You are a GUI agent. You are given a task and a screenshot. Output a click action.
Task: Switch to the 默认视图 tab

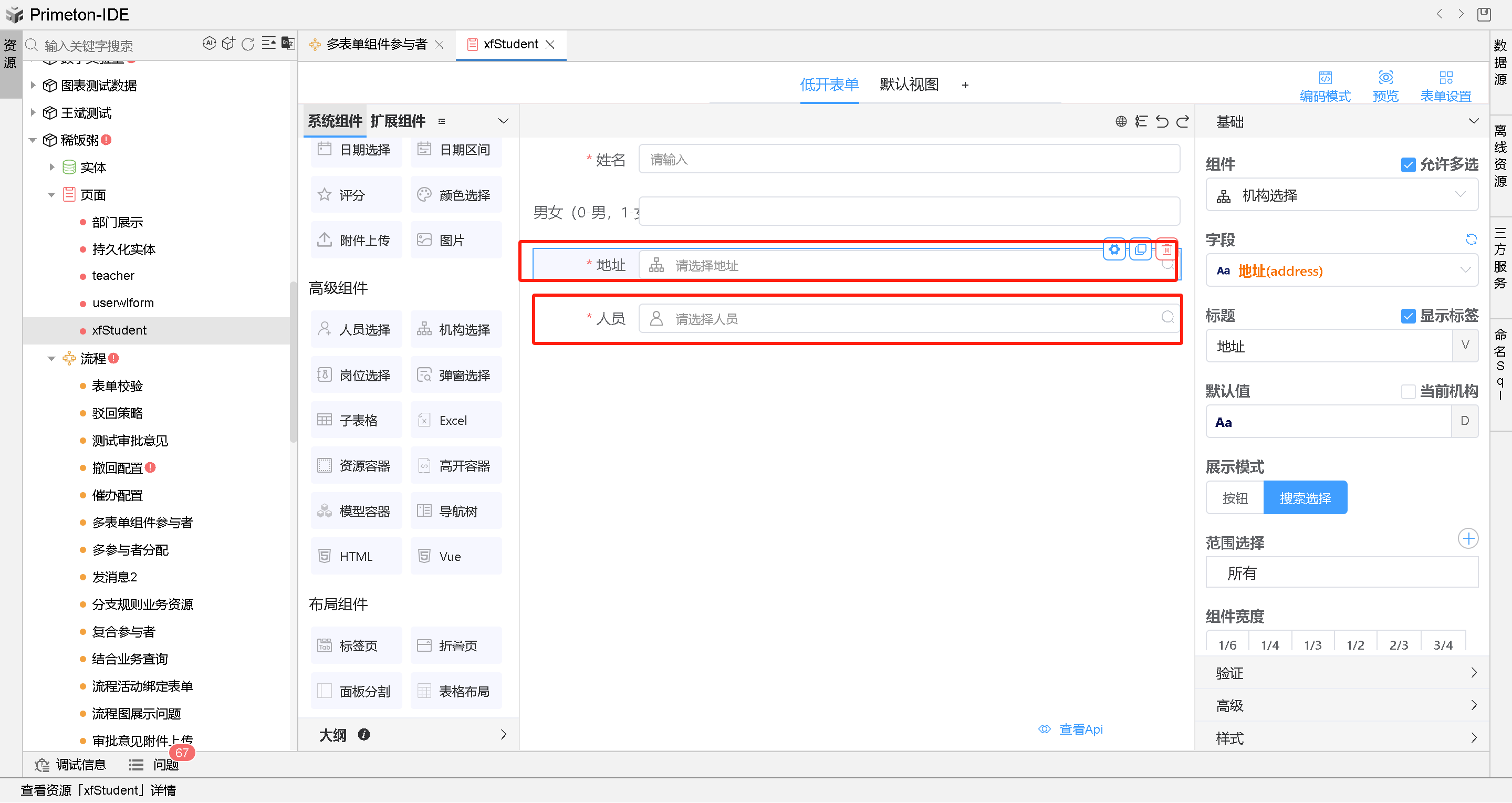coord(908,85)
